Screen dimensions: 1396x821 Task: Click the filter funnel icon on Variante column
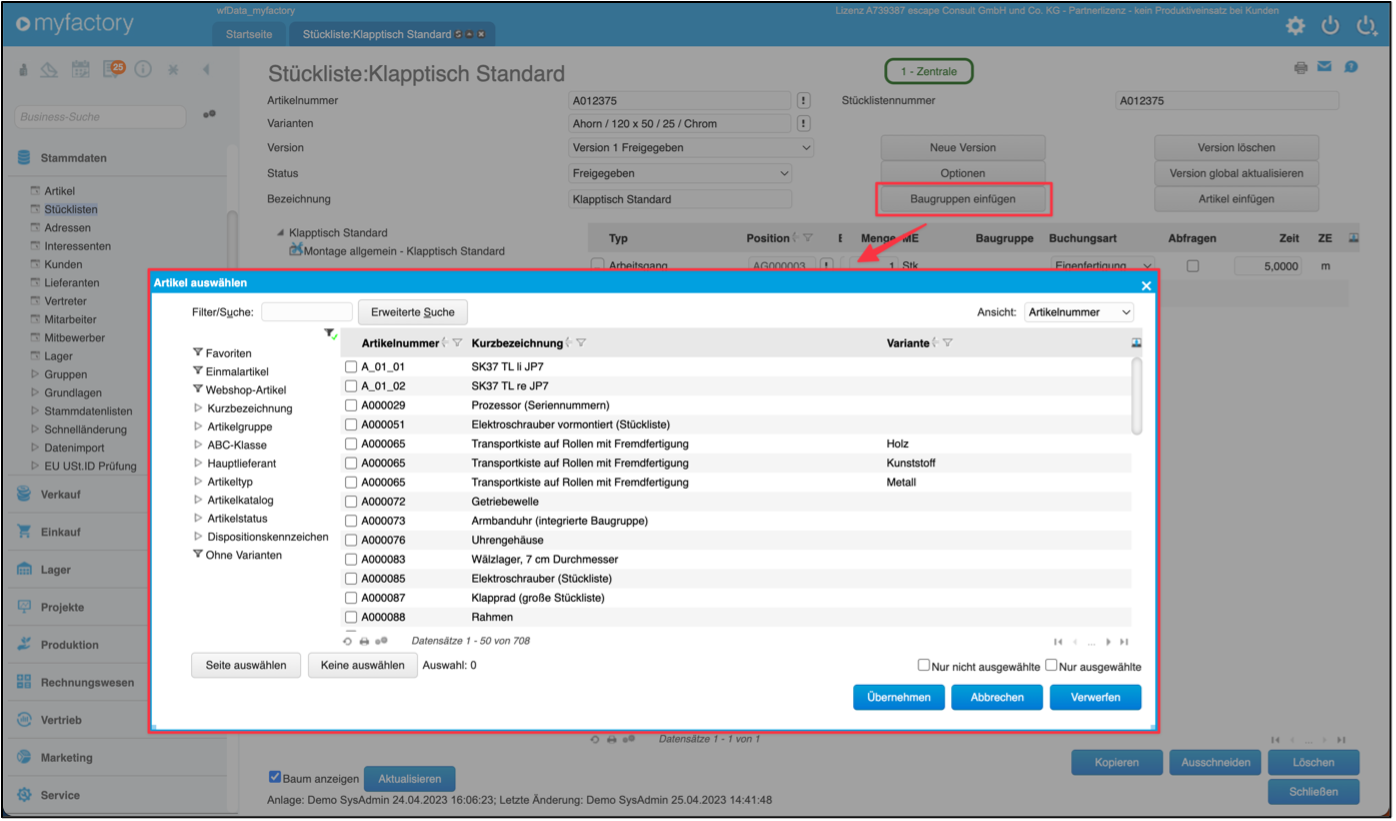pyautogui.click(x=947, y=343)
